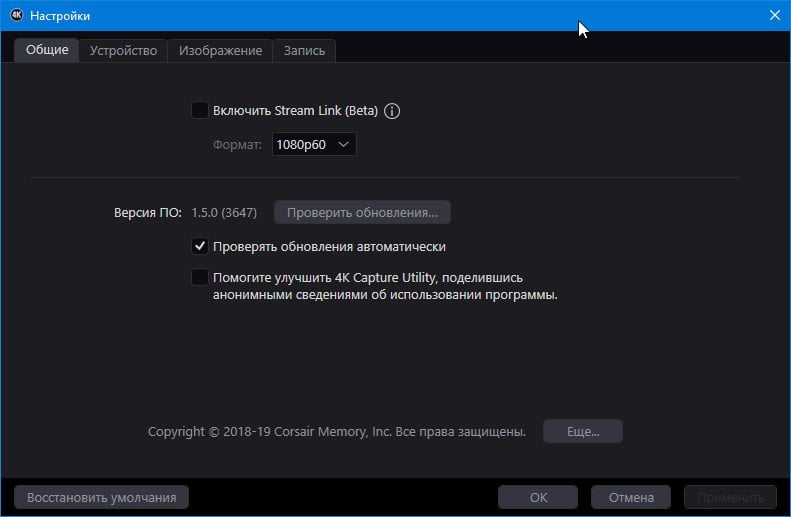This screenshot has width=791, height=517.
Task: Open the Изображение tab
Action: pyautogui.click(x=220, y=50)
